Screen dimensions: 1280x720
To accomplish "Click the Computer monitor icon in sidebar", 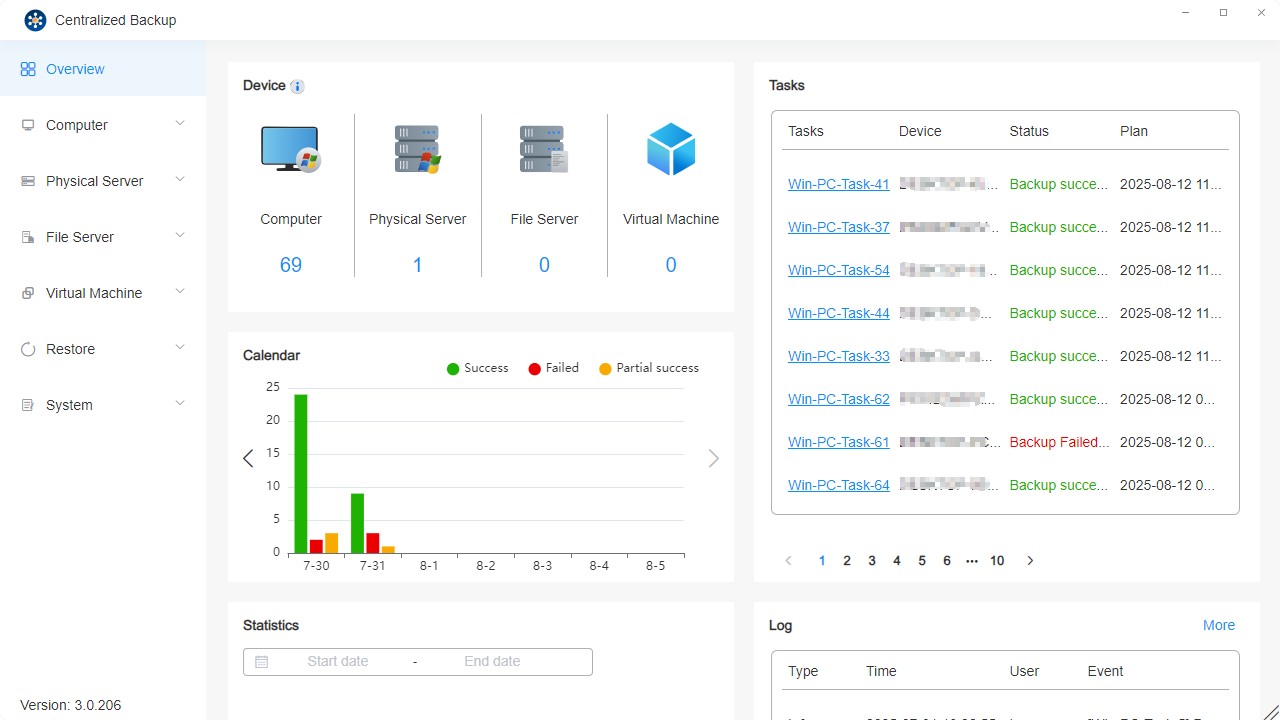I will [28, 126].
